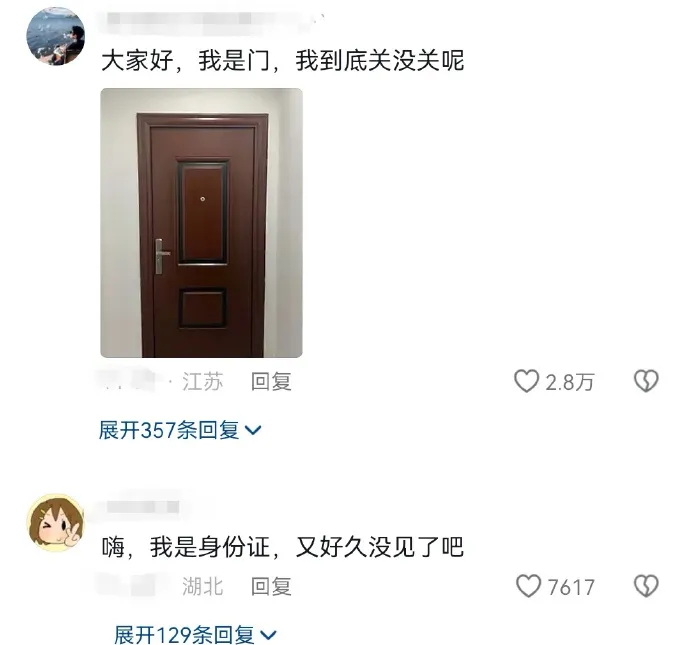Tap the 江苏 location label

pyautogui.click(x=203, y=381)
